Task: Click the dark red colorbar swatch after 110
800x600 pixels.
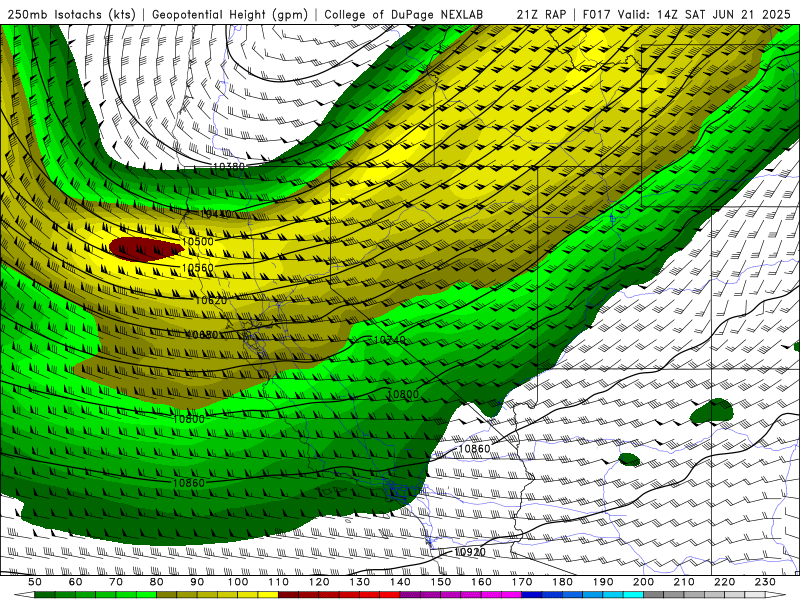Action: 289,595
